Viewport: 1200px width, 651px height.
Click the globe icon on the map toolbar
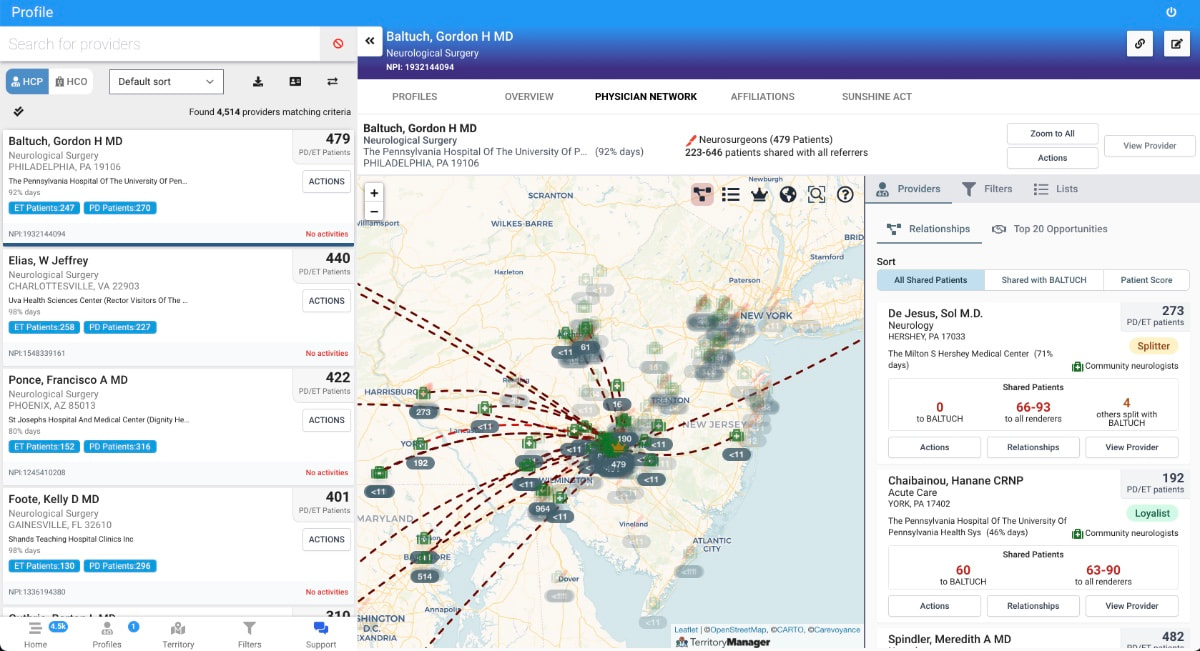pos(788,194)
